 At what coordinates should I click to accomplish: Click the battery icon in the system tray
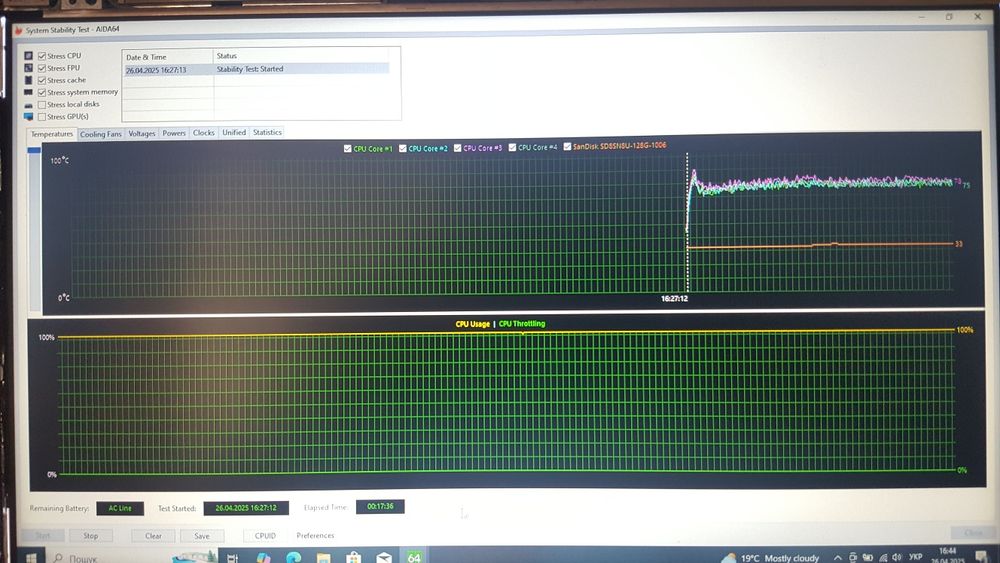867,557
